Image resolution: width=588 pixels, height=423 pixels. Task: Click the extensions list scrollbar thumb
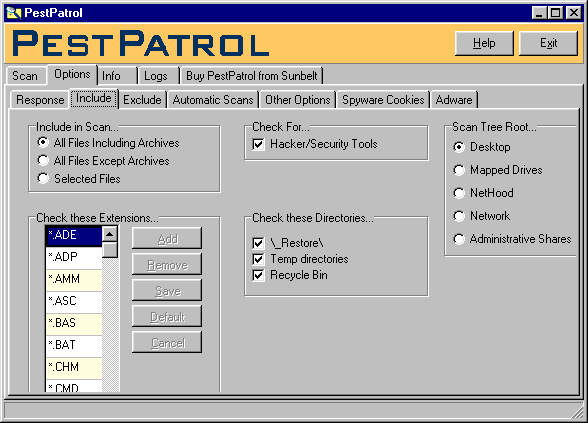[x=110, y=250]
